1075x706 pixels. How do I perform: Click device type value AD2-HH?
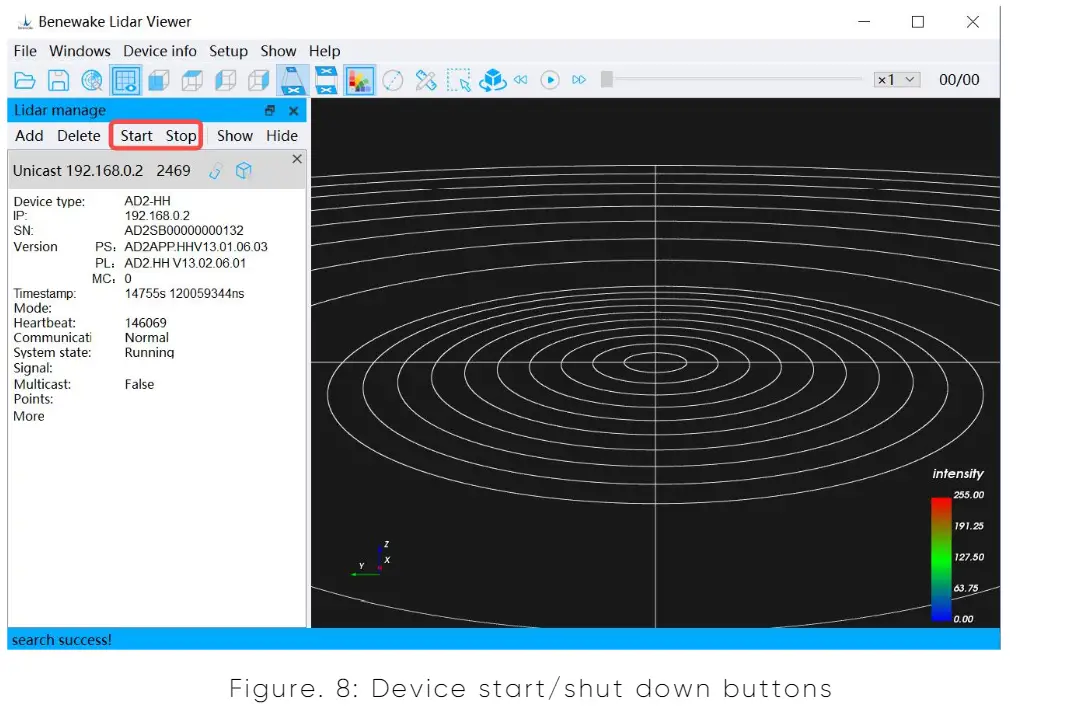click(x=147, y=201)
